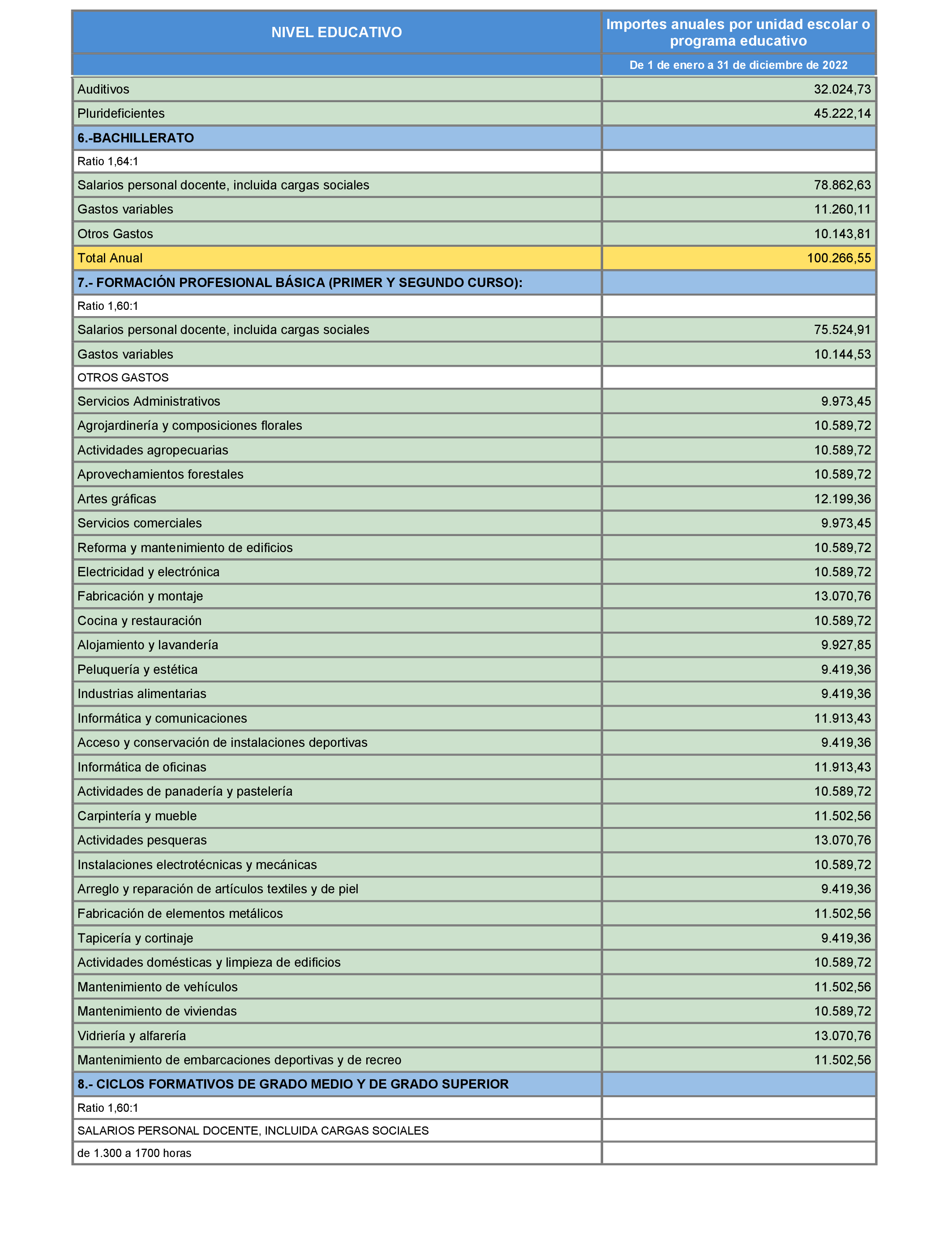Select the Ciclos Formativos section heading
This screenshot has width=952, height=1243.
293,1084
